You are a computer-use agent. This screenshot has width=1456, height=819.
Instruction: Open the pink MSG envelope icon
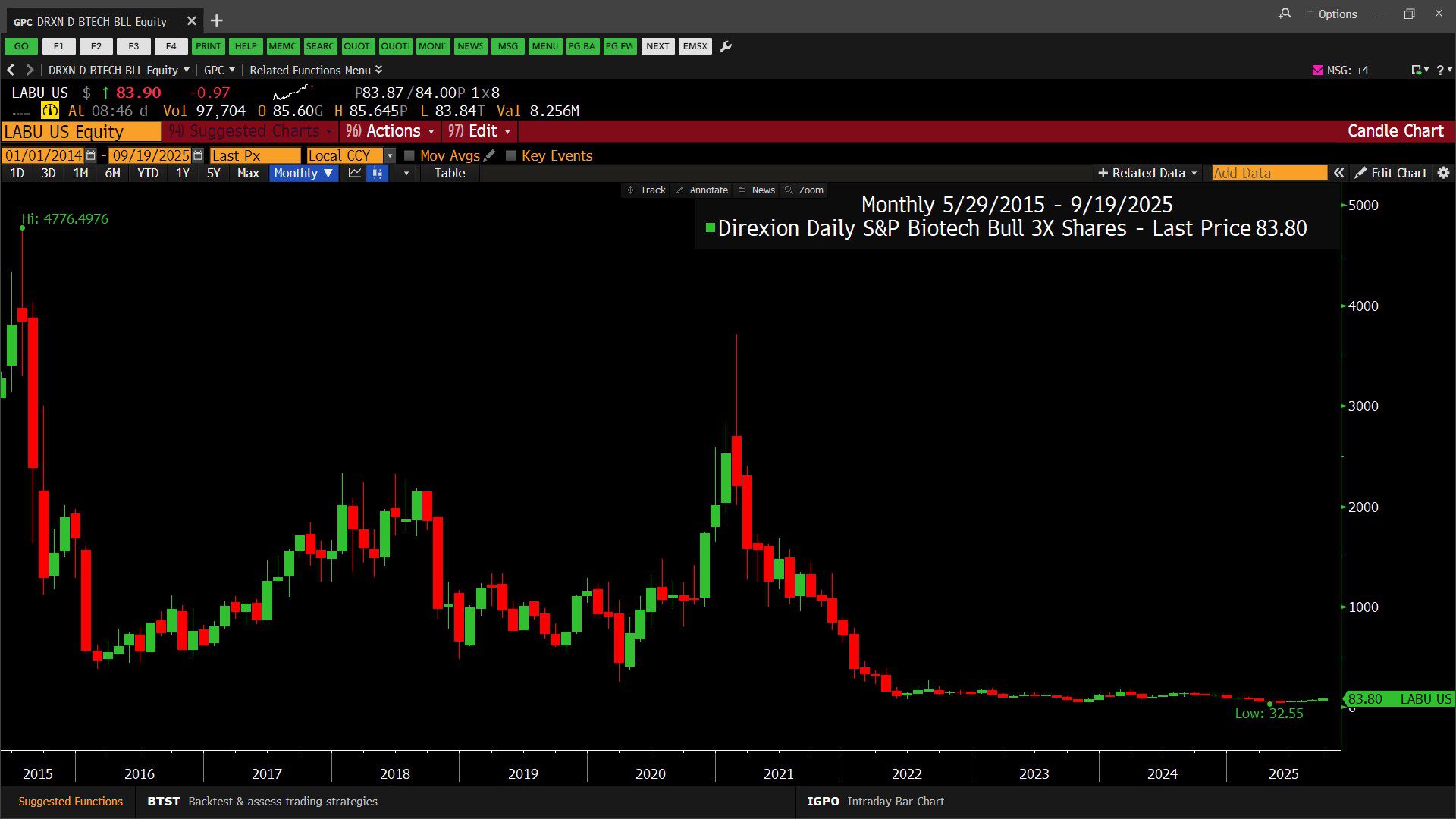(x=1317, y=70)
